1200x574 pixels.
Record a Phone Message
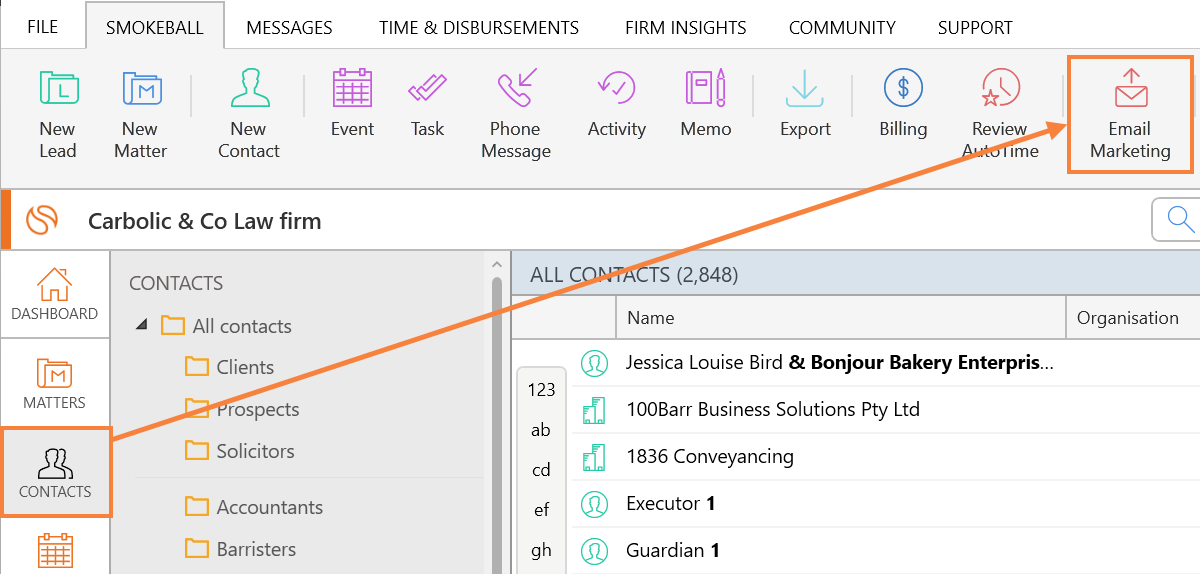[516, 114]
